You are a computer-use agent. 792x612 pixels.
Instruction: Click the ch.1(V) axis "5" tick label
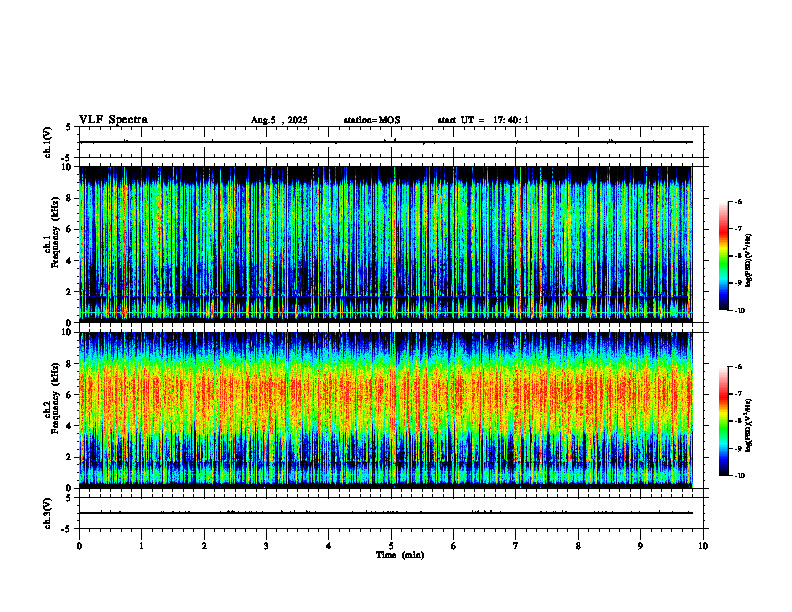click(x=68, y=127)
